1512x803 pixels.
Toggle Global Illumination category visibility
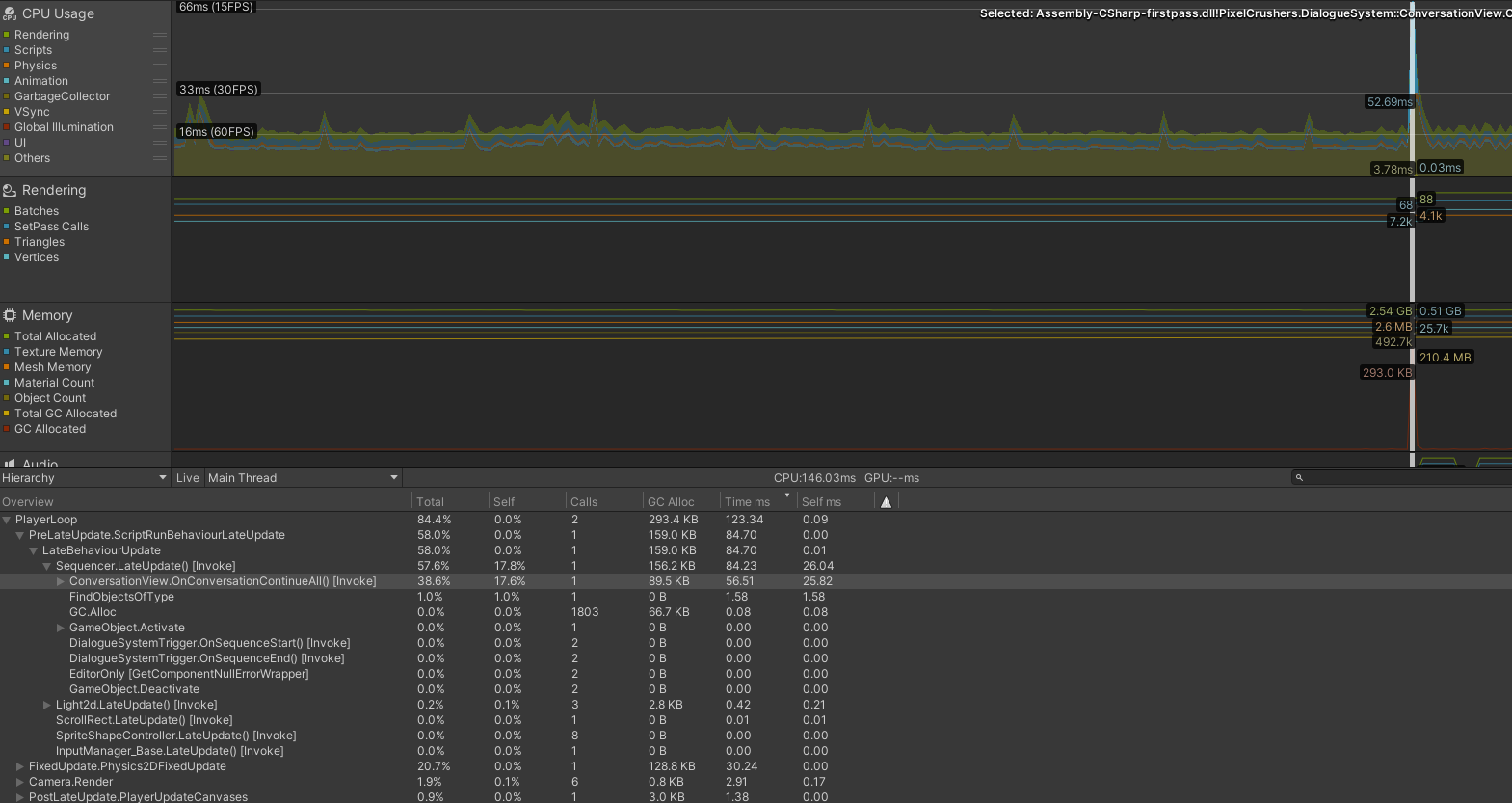[x=7, y=127]
